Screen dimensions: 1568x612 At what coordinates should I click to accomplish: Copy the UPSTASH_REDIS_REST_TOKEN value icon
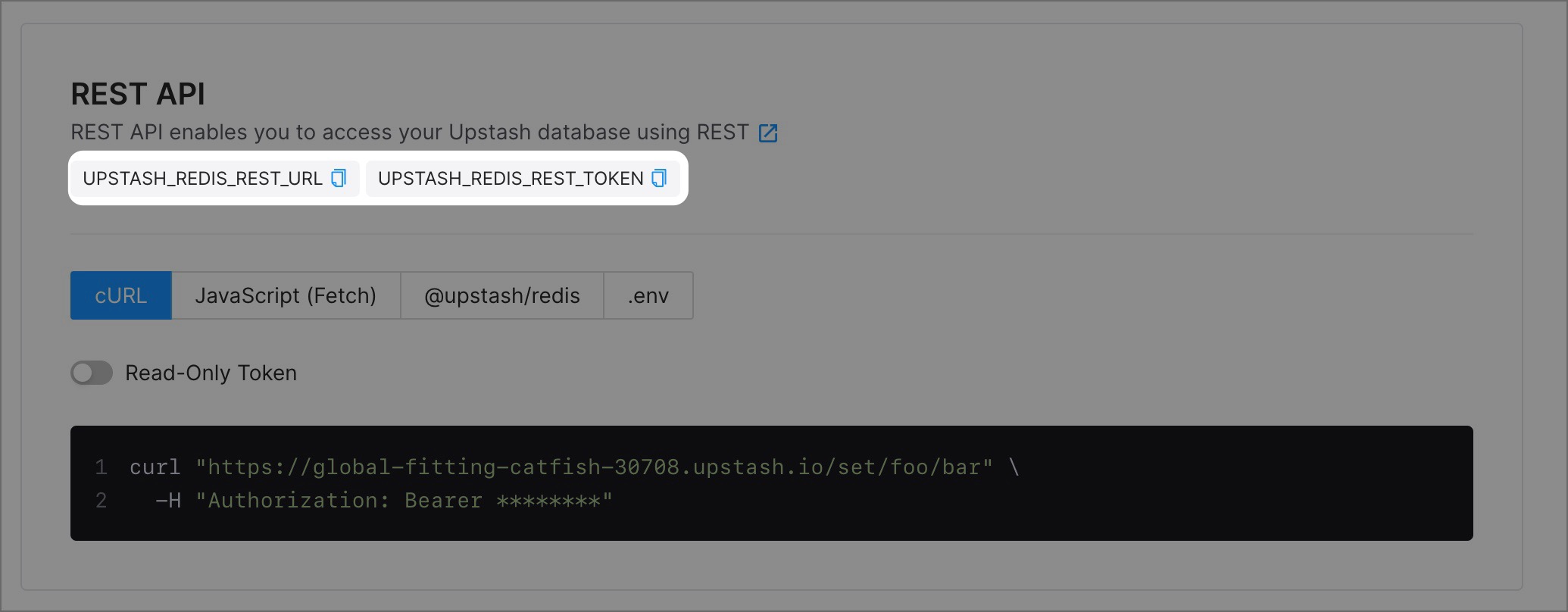tap(659, 178)
